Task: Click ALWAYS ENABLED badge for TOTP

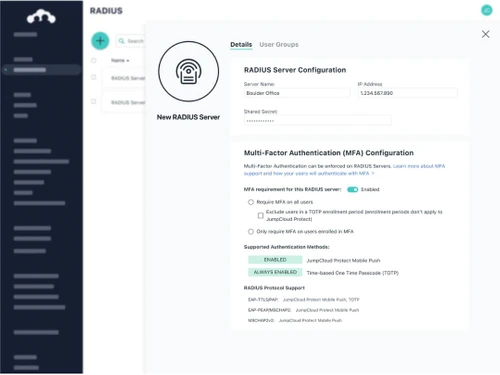Action: pyautogui.click(x=275, y=272)
